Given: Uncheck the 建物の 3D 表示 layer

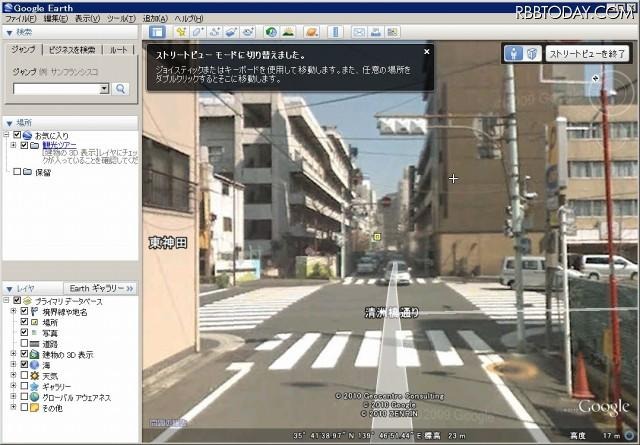Looking at the screenshot, I should tap(26, 353).
